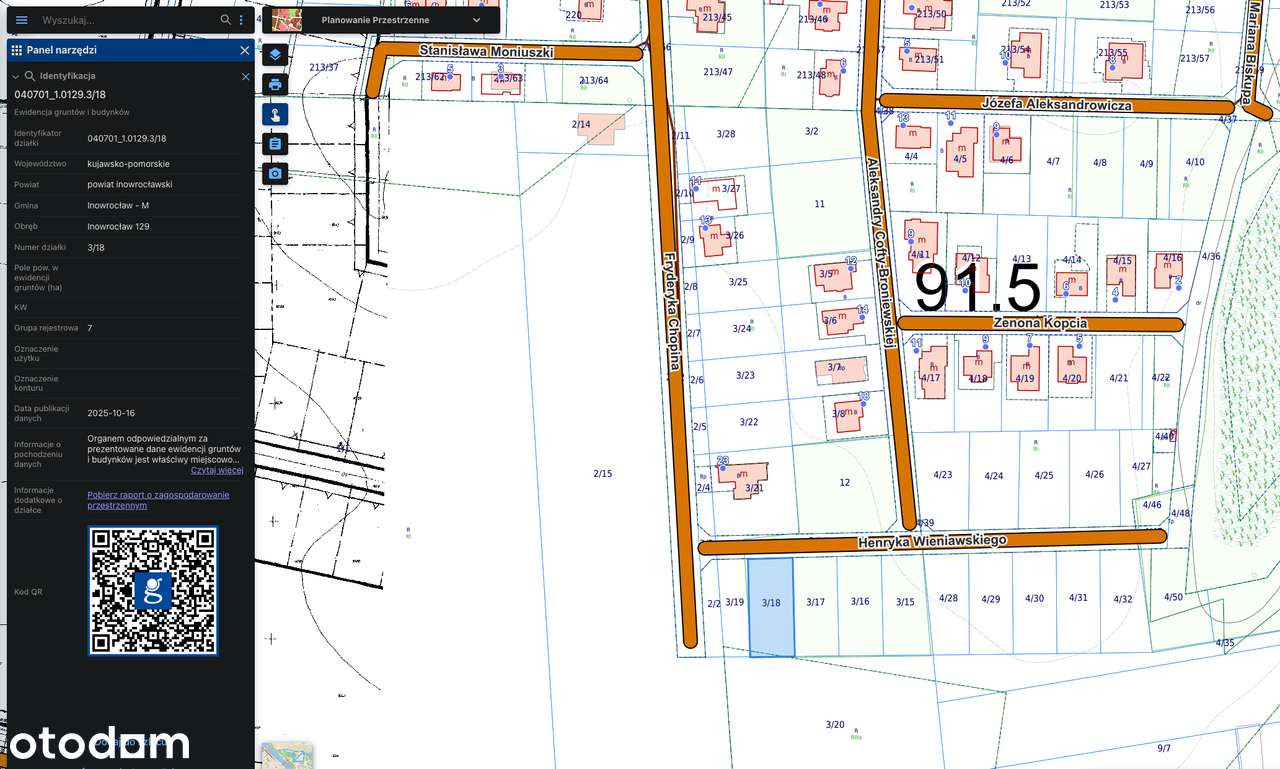
Task: Click parcel 3/16 on the map
Action: pos(860,601)
